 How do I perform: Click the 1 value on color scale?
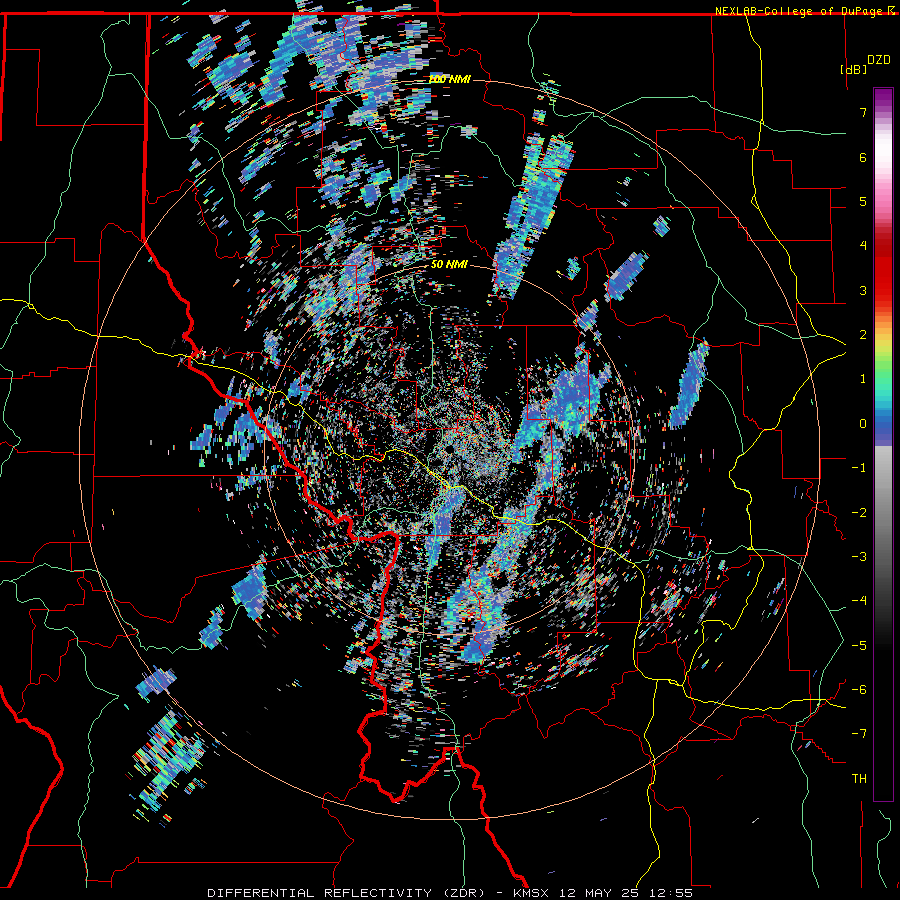coord(863,379)
